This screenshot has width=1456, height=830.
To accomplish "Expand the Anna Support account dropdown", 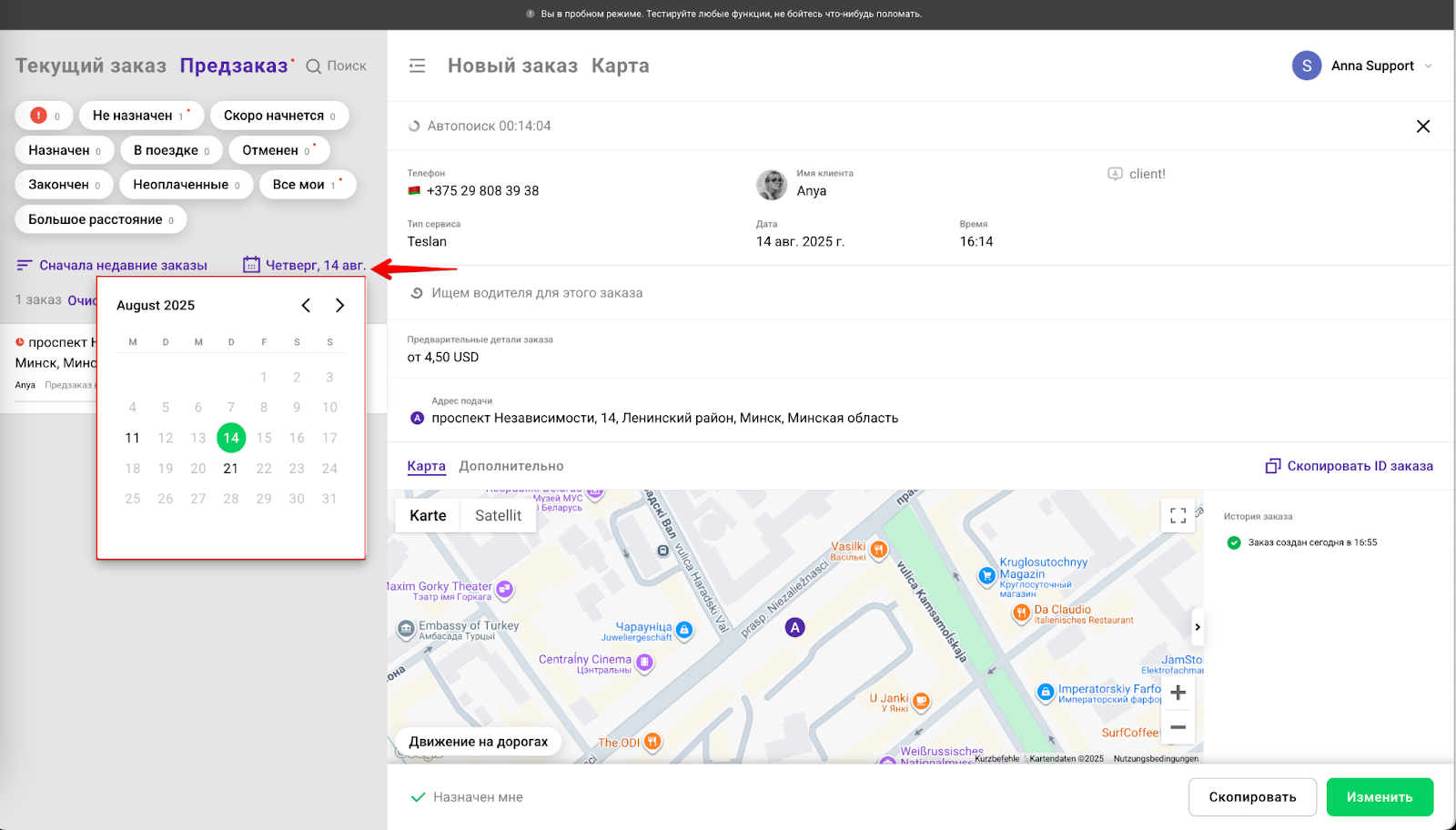I will pos(1428,66).
